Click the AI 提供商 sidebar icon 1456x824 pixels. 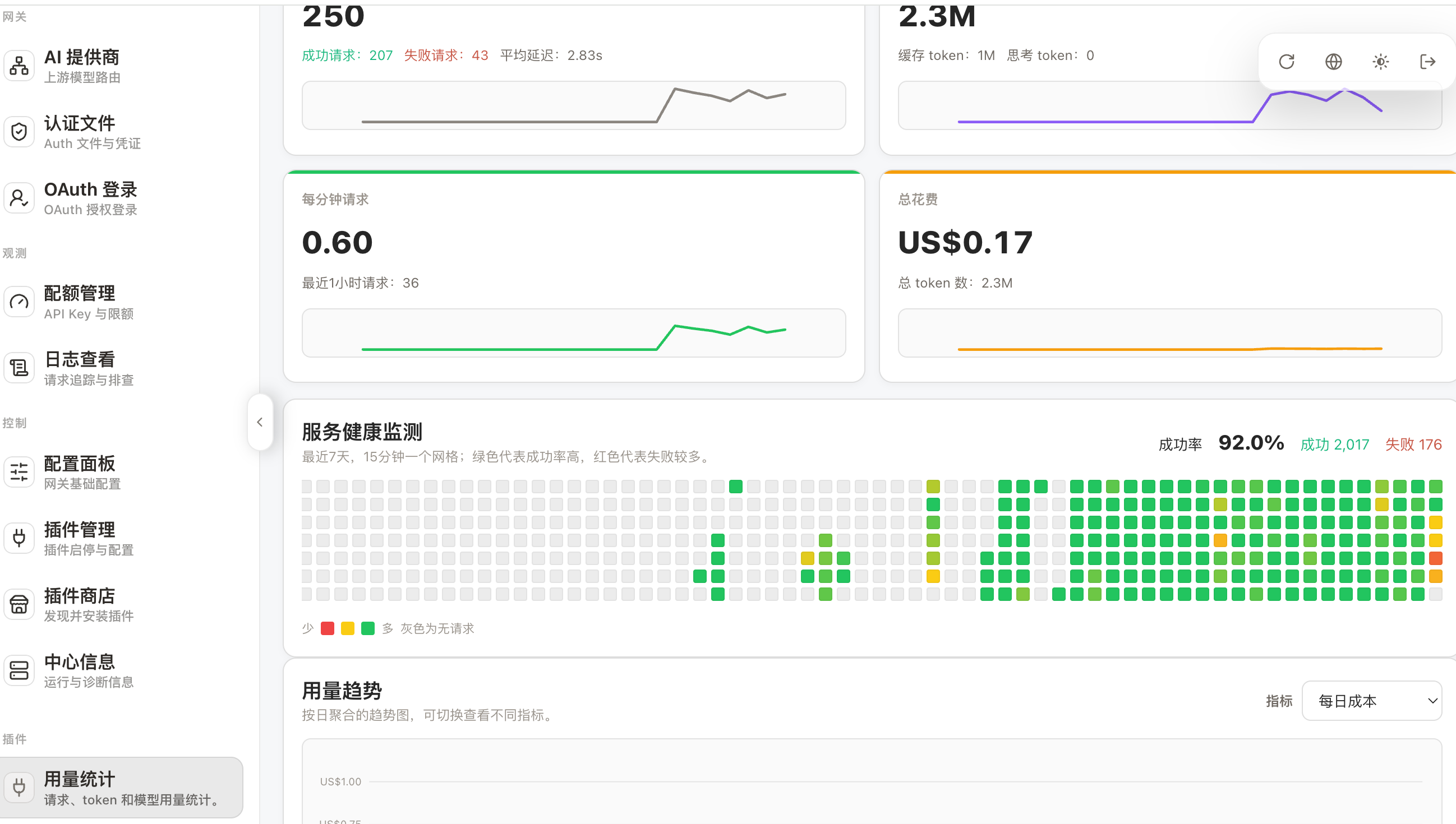tap(19, 66)
